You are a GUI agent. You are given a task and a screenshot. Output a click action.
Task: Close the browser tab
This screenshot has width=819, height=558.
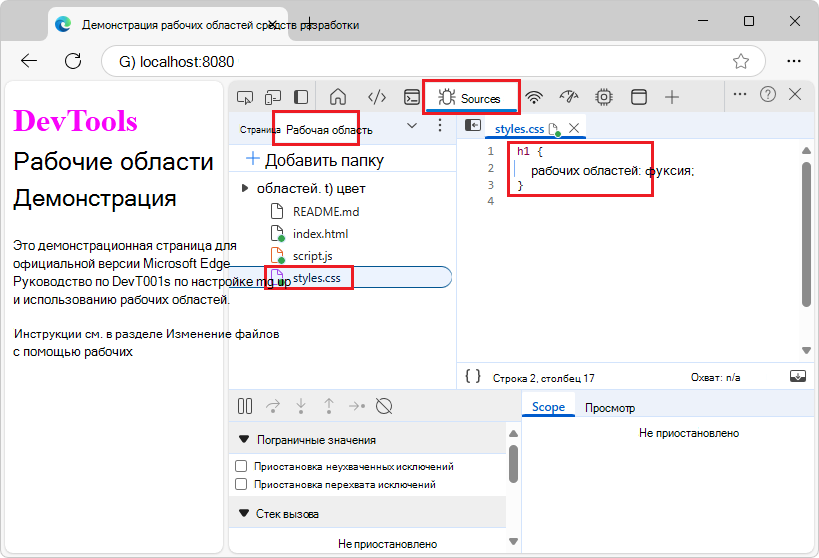pos(273,24)
